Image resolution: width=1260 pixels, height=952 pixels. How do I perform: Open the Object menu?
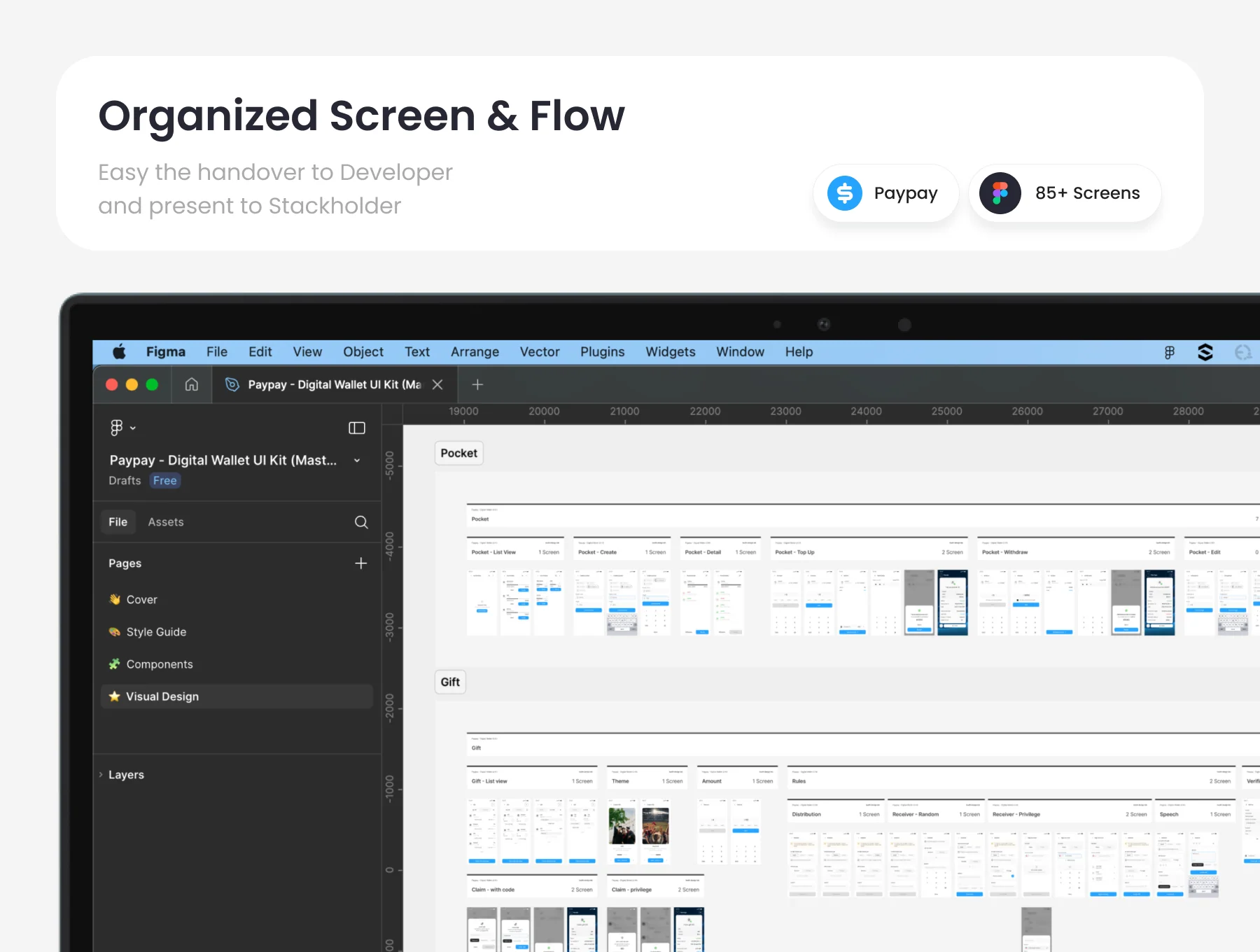(363, 352)
